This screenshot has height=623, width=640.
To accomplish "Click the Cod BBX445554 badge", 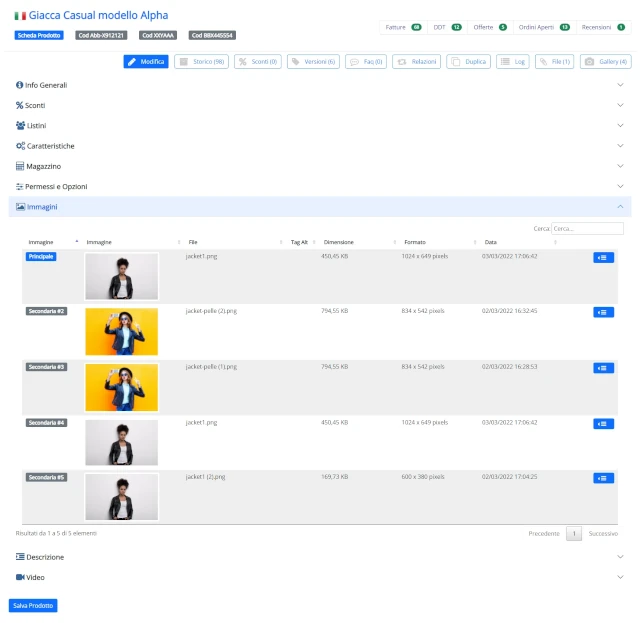I will [212, 36].
